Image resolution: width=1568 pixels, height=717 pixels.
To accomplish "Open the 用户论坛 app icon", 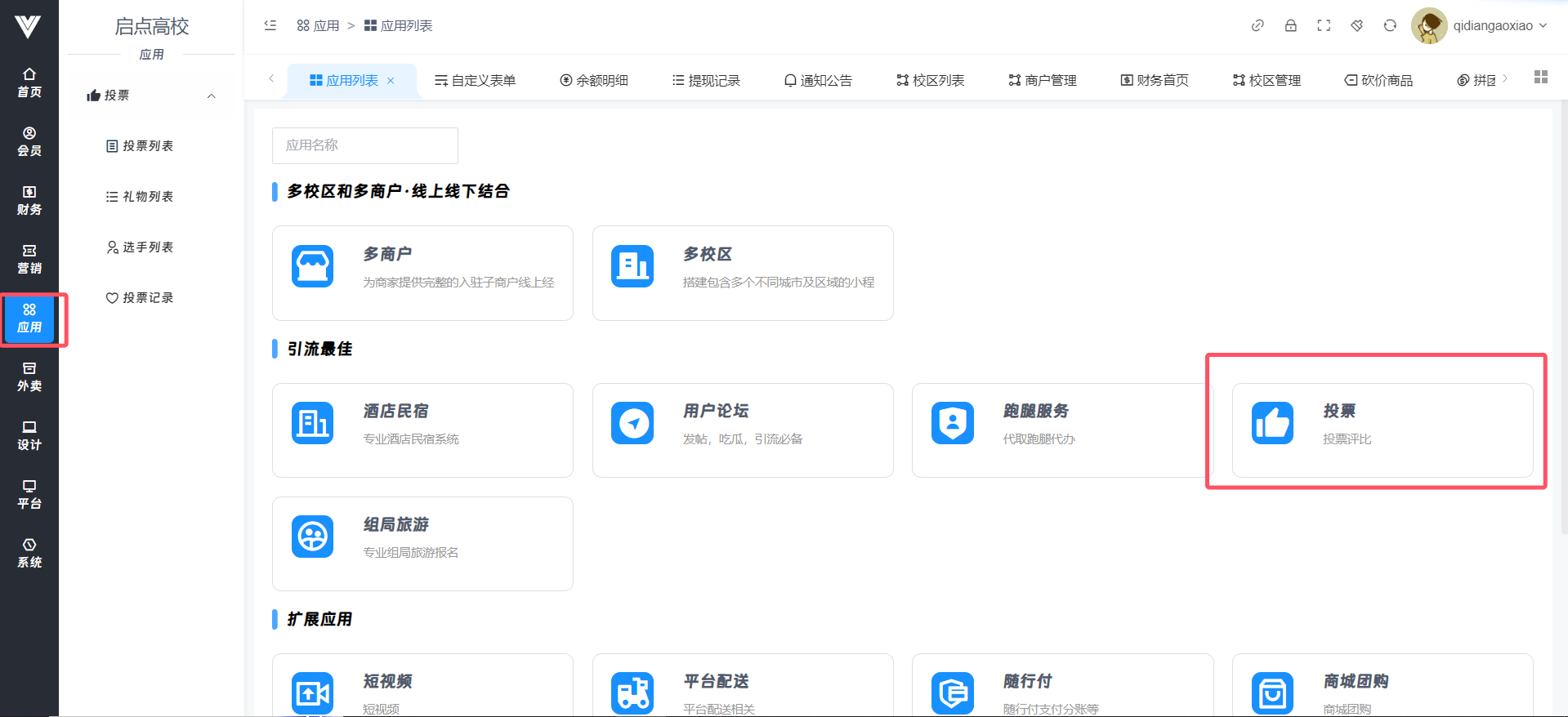I will (632, 423).
